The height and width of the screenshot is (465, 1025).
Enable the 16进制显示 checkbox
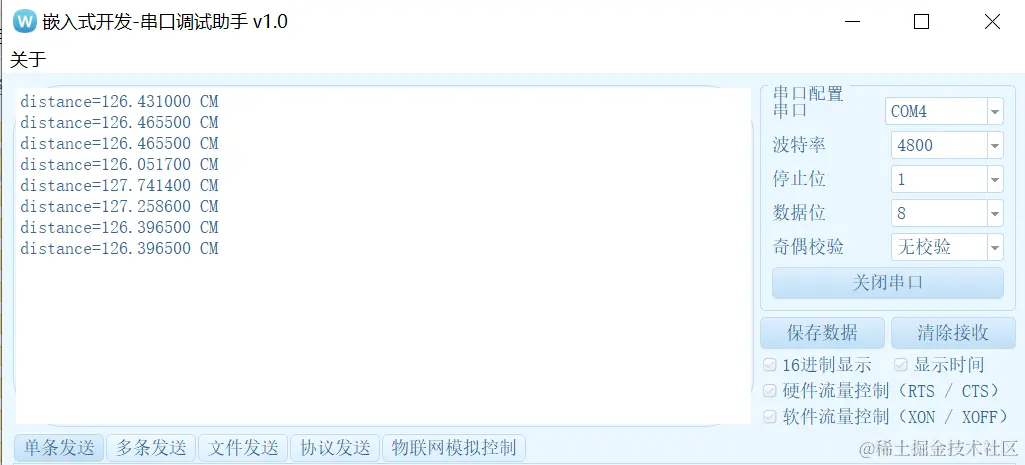770,365
